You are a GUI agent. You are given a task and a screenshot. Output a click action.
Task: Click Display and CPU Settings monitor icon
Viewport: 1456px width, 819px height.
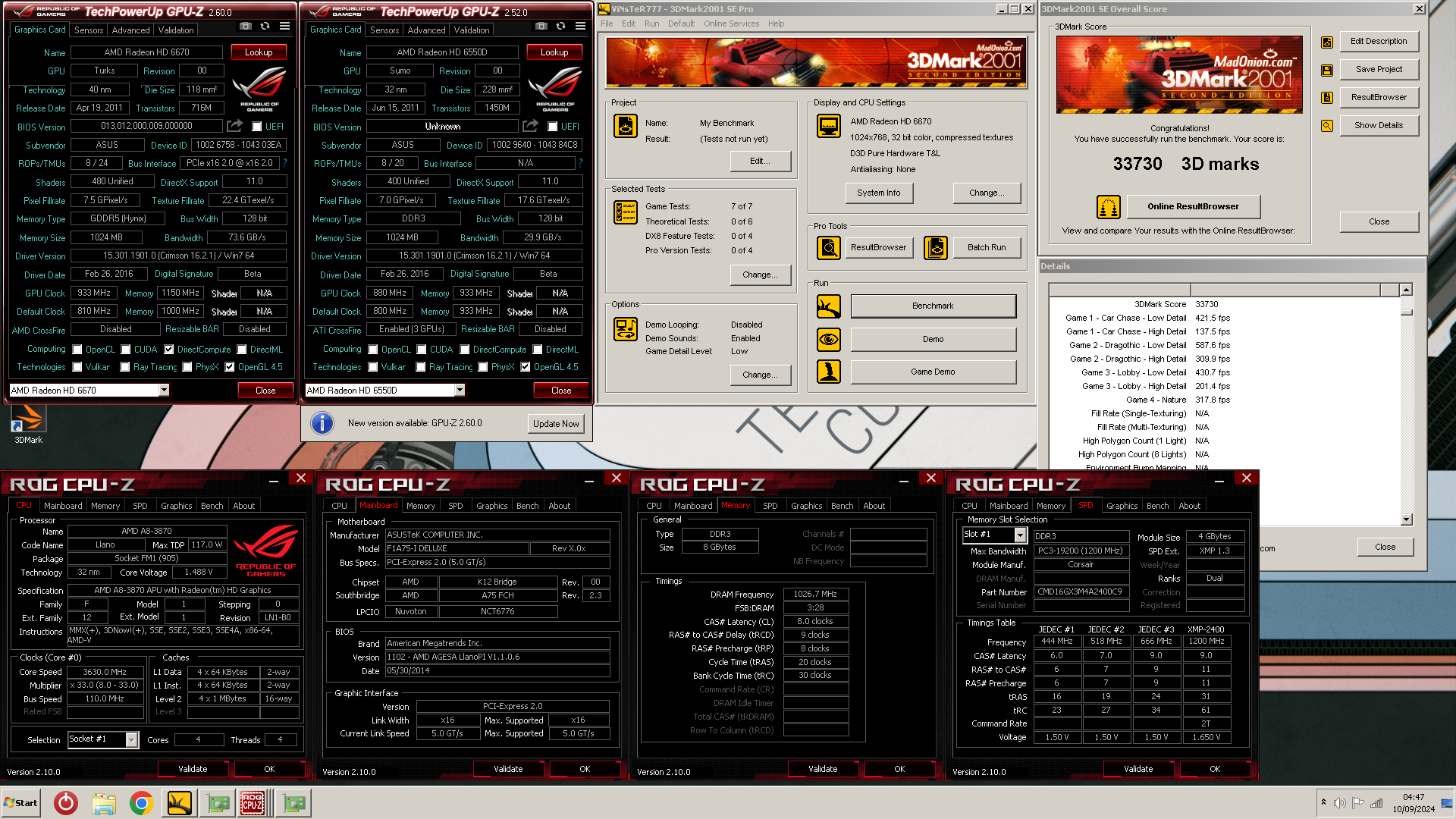[x=829, y=126]
